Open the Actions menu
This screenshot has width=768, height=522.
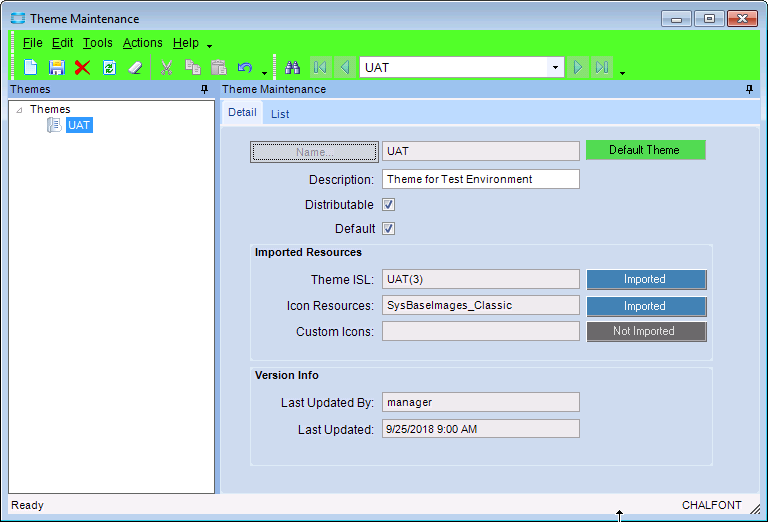[143, 43]
